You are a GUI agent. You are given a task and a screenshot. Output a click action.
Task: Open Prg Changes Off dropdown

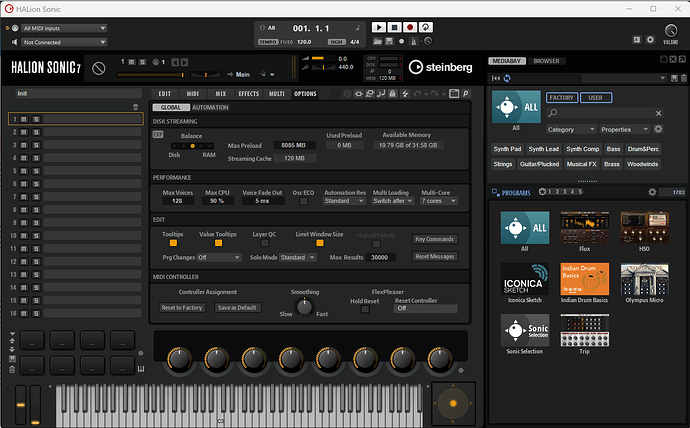point(219,257)
